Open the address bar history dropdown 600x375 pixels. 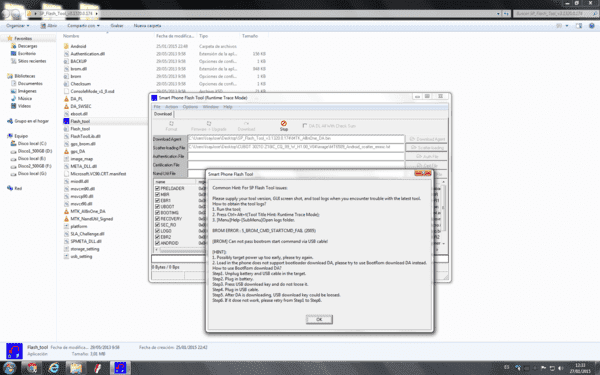click(498, 13)
